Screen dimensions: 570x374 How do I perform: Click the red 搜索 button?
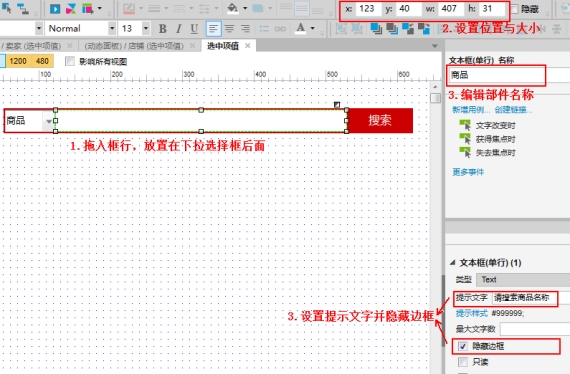click(x=380, y=120)
